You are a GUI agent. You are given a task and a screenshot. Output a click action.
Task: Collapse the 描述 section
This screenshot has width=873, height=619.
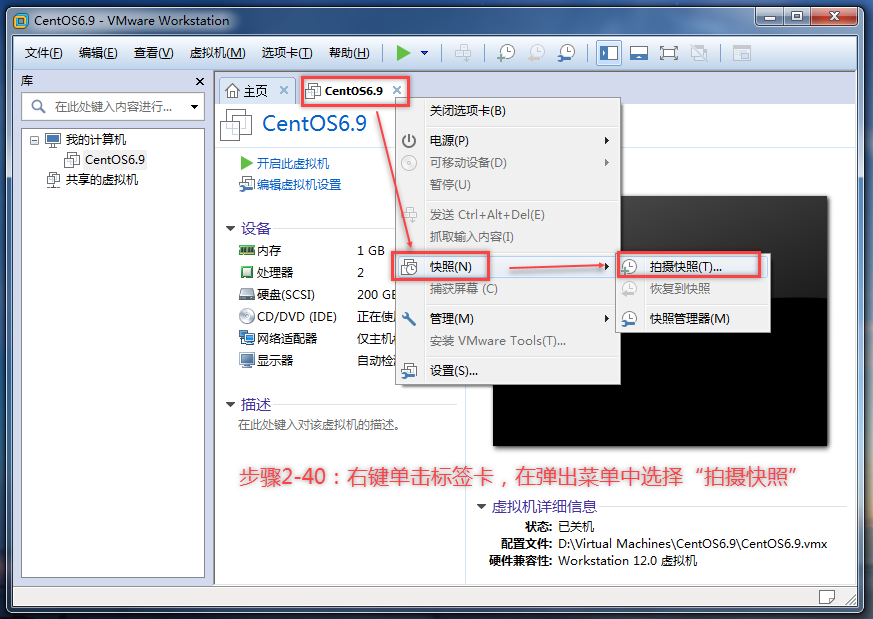click(230, 404)
